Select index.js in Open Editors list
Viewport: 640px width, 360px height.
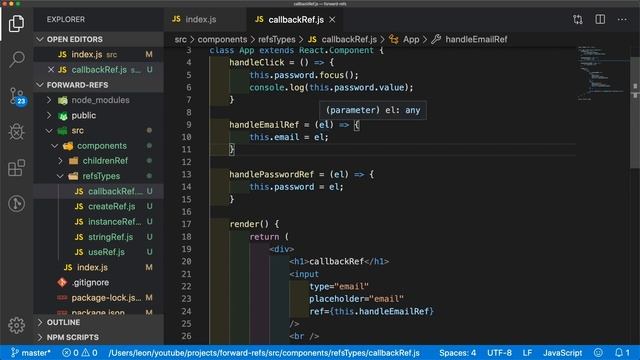click(x=98, y=54)
